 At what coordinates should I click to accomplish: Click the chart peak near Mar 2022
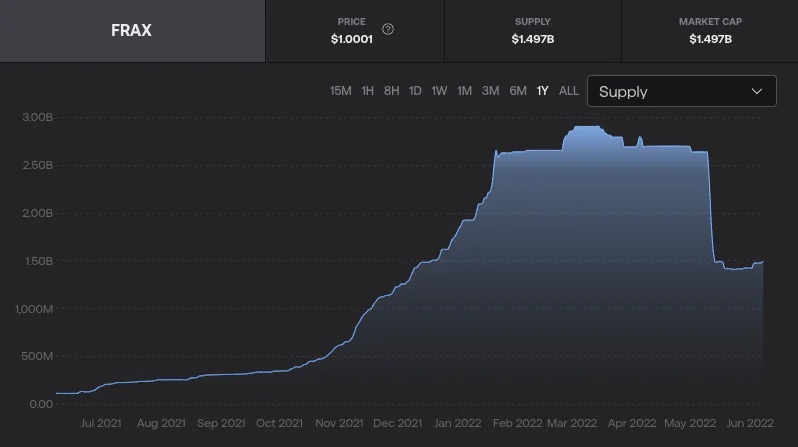tap(585, 128)
